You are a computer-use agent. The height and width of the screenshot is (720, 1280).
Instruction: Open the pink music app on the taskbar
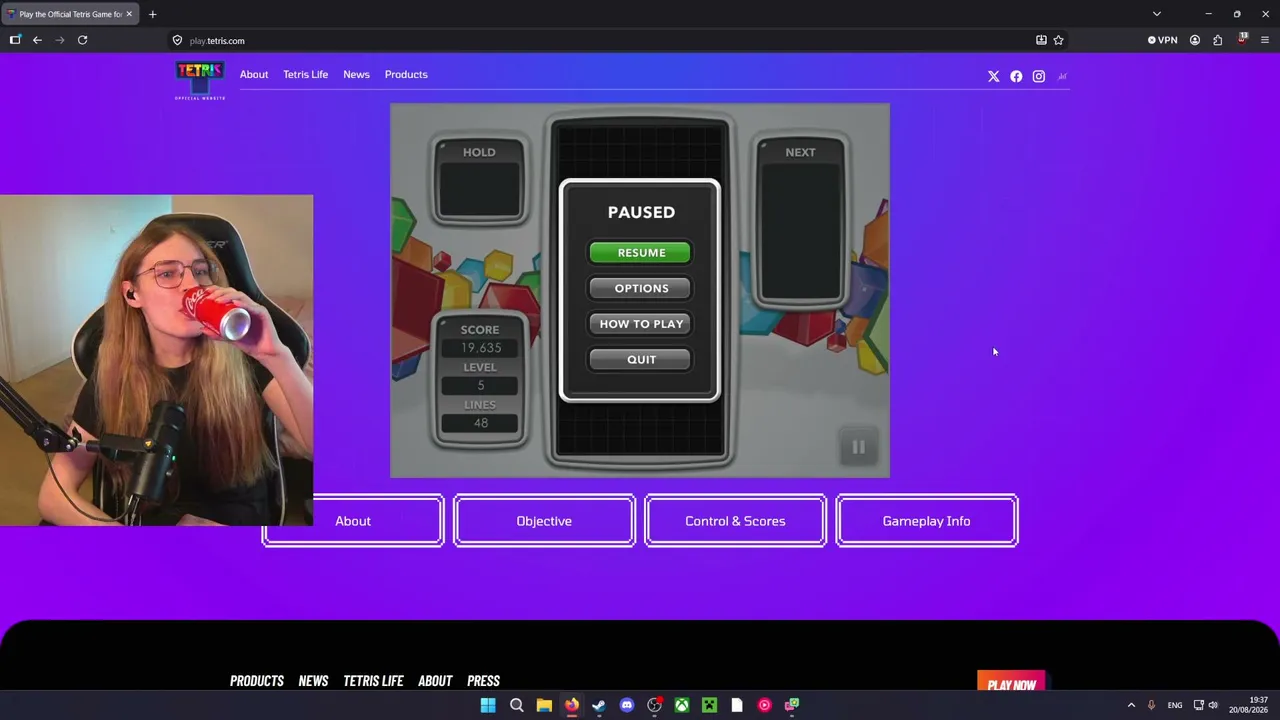[x=764, y=705]
